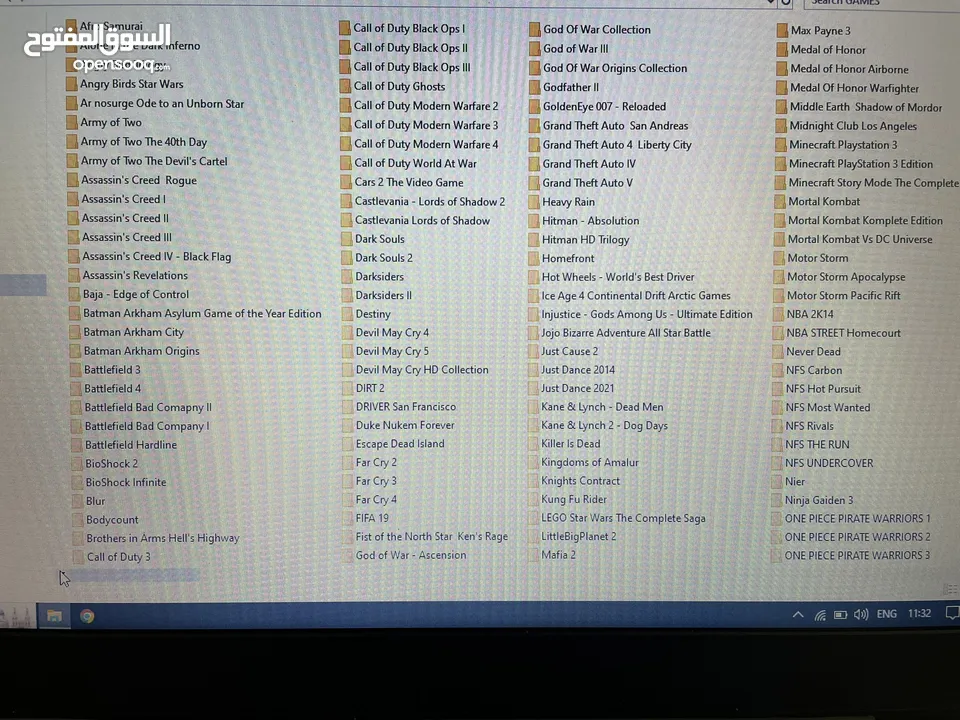Select folder icon of Grand Theft Auto V
Image resolution: width=960 pixels, height=720 pixels.
(x=533, y=183)
